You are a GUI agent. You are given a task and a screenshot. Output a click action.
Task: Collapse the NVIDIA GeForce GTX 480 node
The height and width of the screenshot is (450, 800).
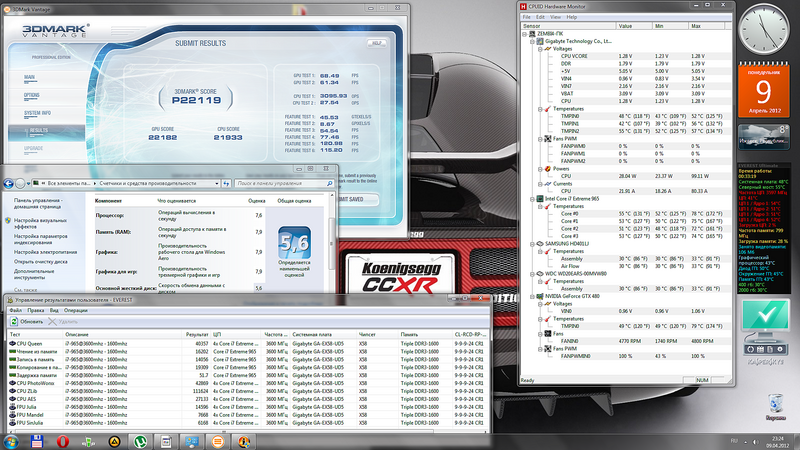532,296
